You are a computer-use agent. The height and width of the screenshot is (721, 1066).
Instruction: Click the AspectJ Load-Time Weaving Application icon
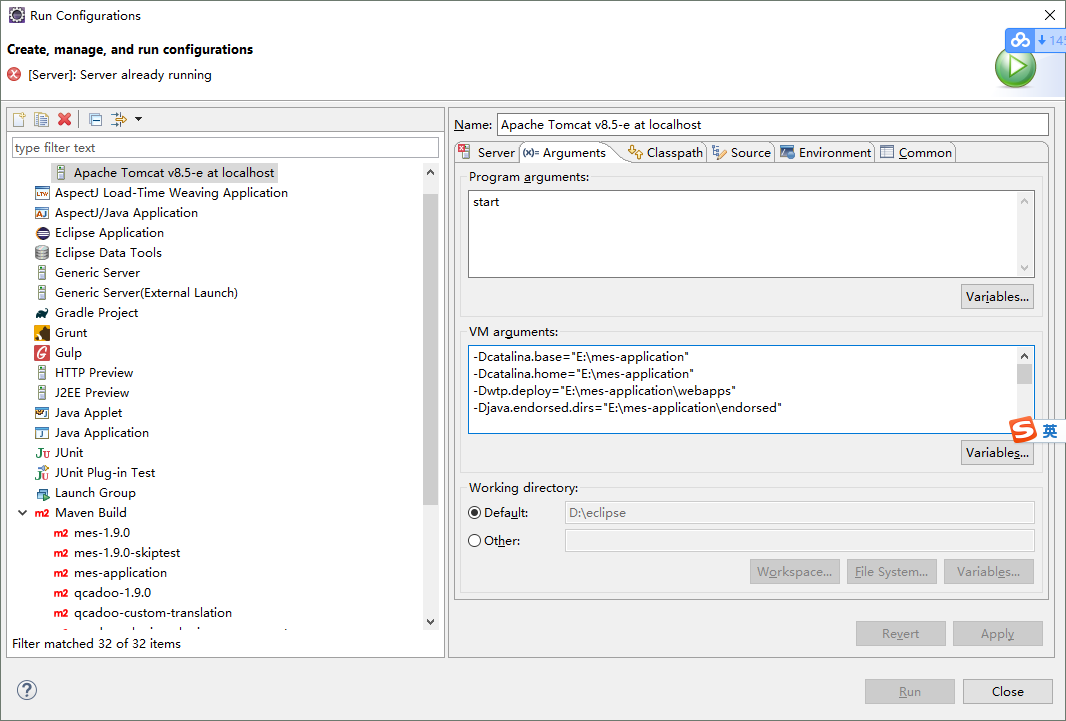tap(42, 193)
